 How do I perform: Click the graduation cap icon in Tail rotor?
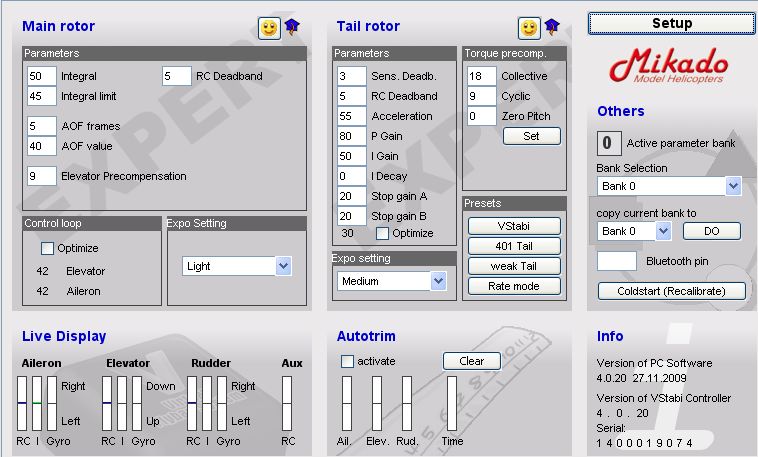(x=552, y=27)
